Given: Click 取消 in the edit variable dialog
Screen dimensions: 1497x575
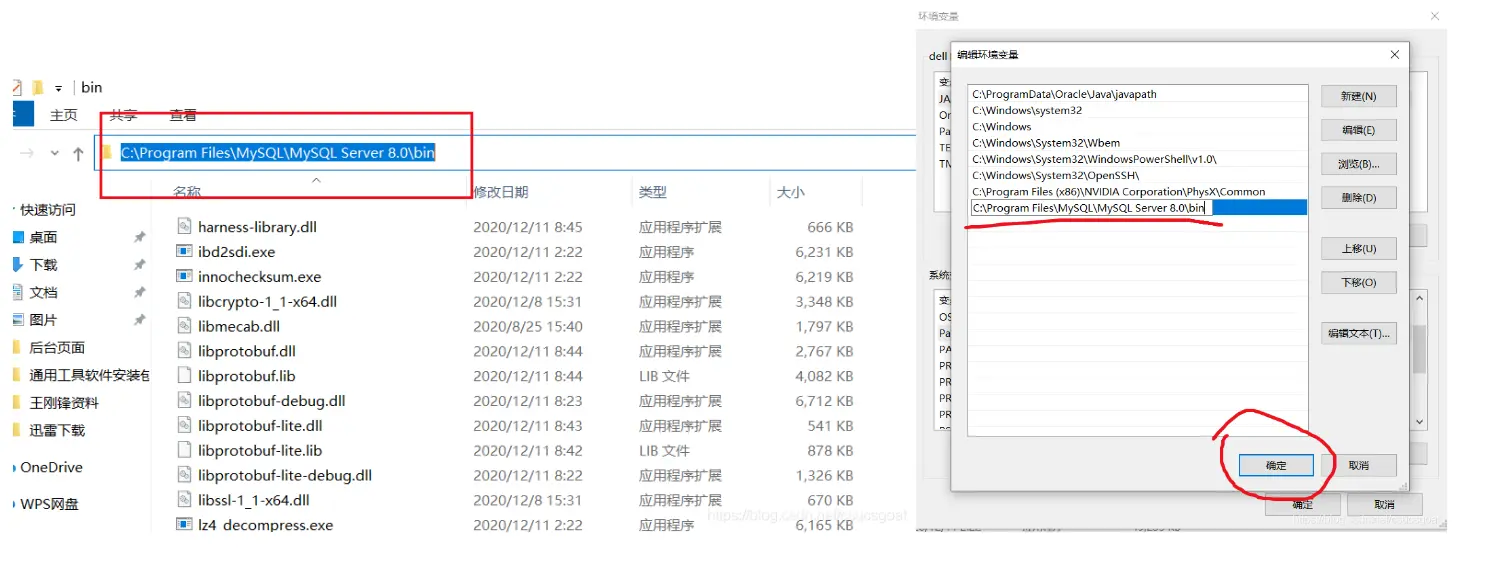Looking at the screenshot, I should (x=1358, y=466).
